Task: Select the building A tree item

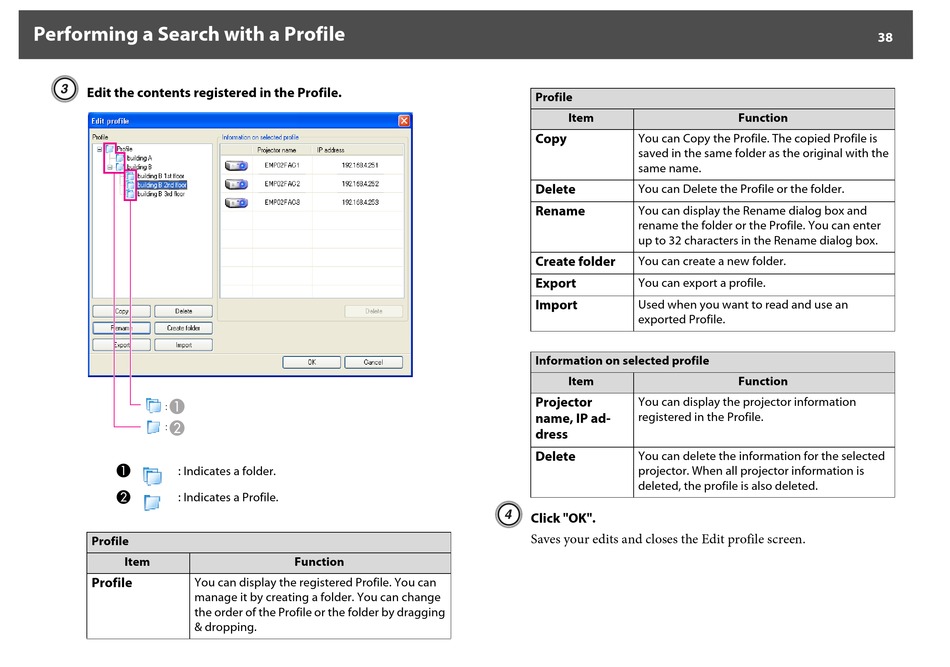Action: tap(139, 158)
